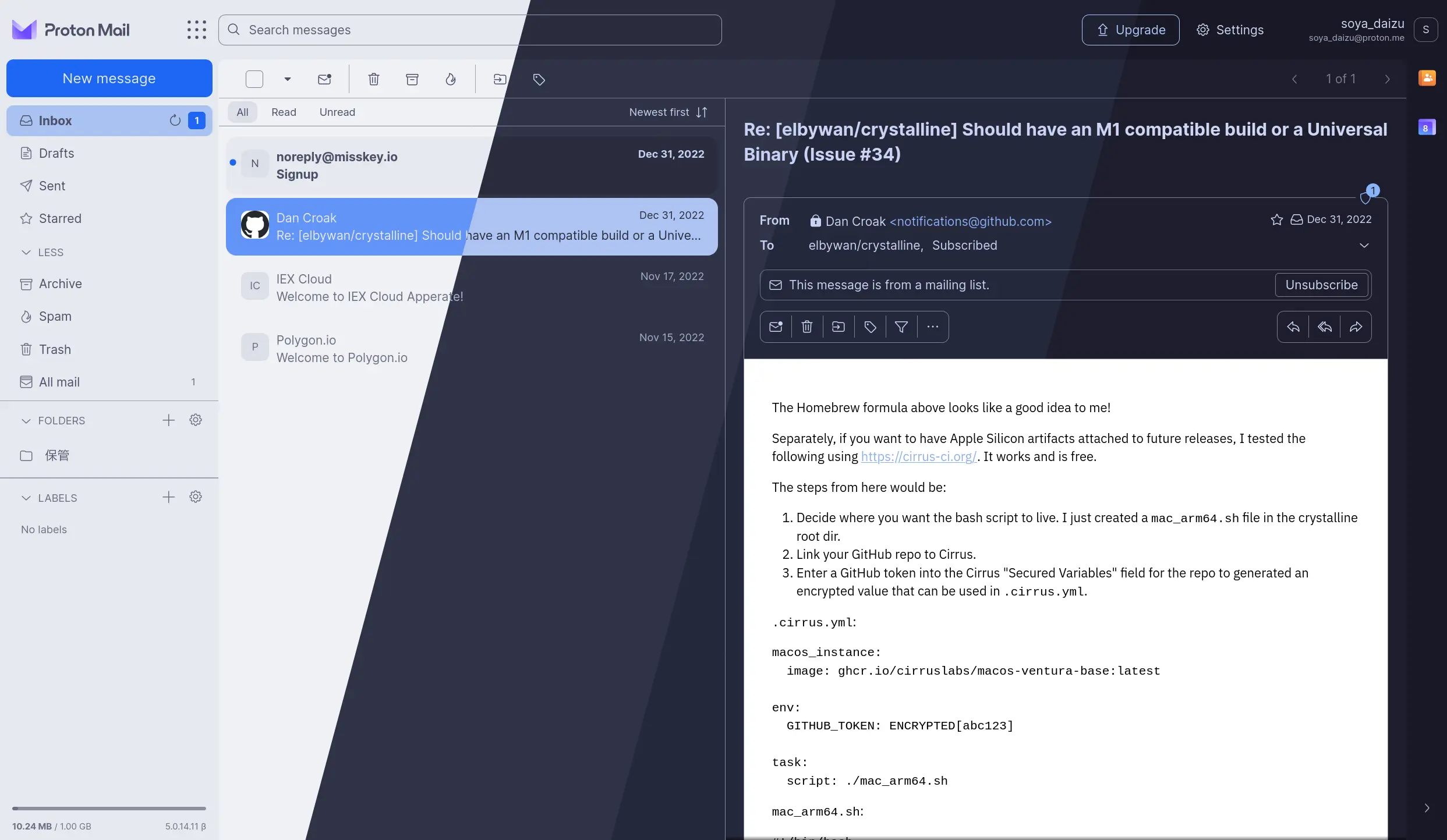The width and height of the screenshot is (1447, 840).
Task: Open Settings in the header
Action: coord(1230,30)
